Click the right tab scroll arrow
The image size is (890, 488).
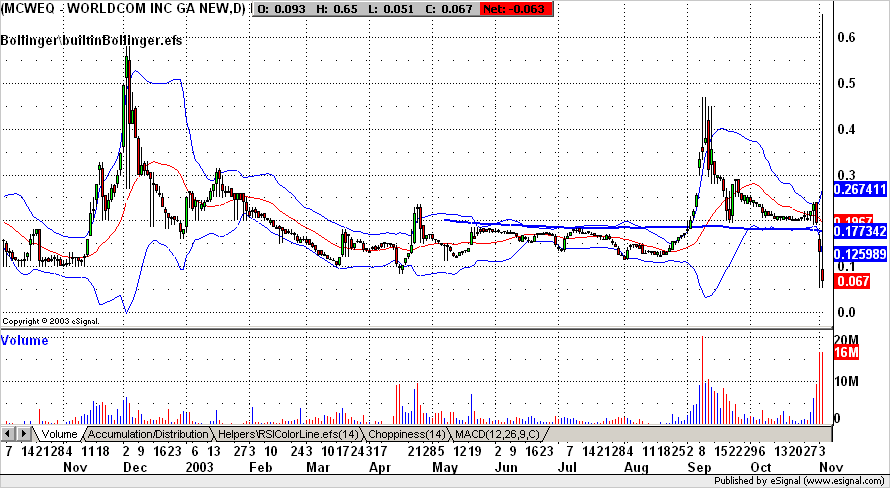pyautogui.click(x=24, y=434)
